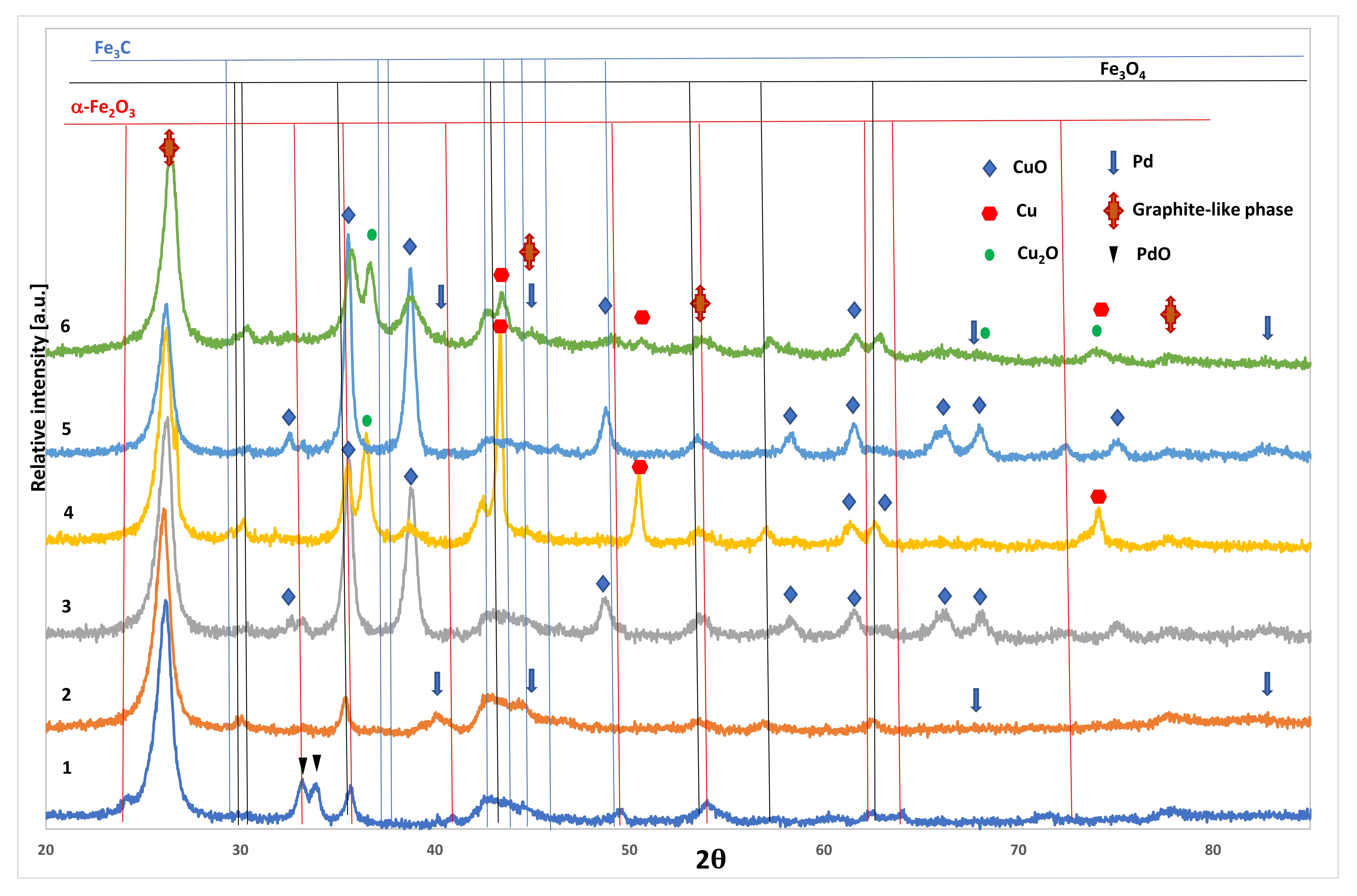The height and width of the screenshot is (896, 1357).
Task: Click the curve number 1 label
Action: pos(67,767)
